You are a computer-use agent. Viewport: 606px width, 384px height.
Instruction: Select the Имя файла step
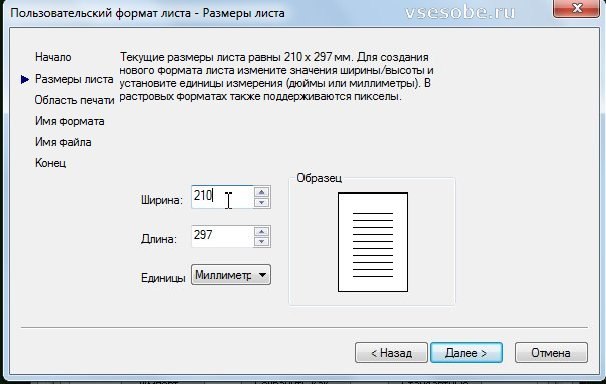pos(63,142)
